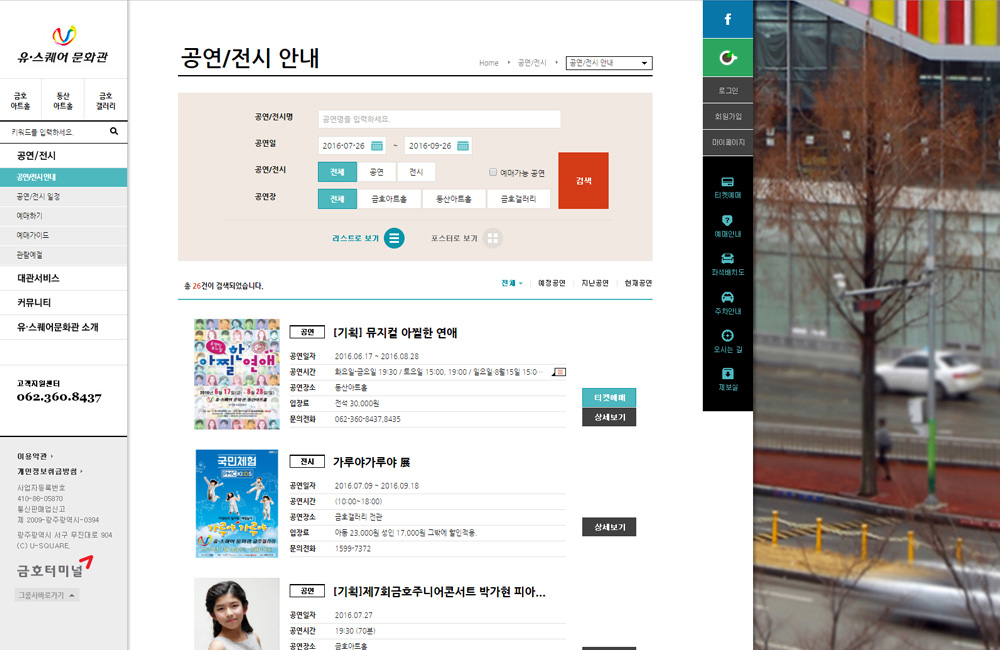Switch to list view icon

click(394, 239)
